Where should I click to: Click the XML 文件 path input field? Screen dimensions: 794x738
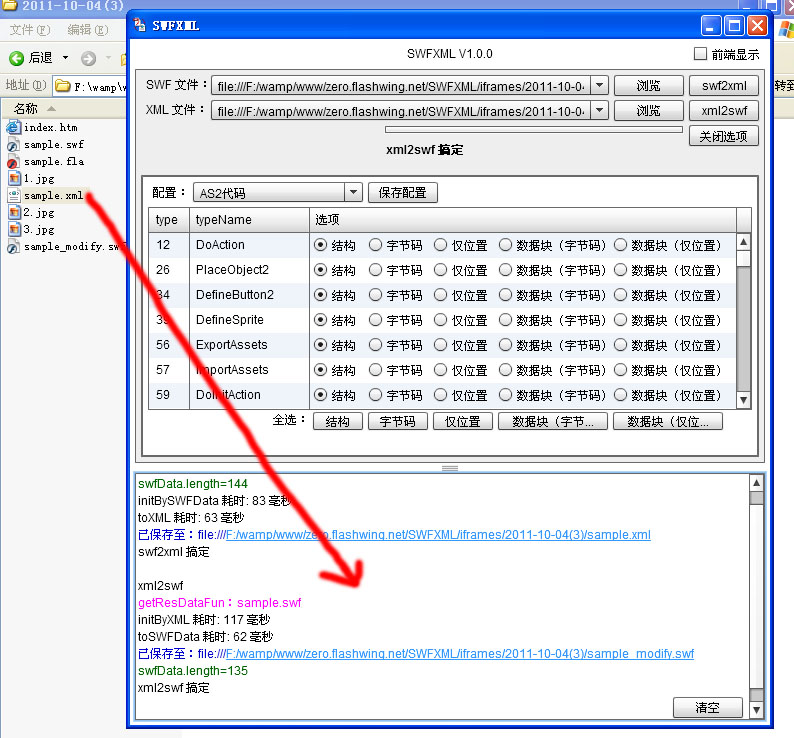[401, 110]
